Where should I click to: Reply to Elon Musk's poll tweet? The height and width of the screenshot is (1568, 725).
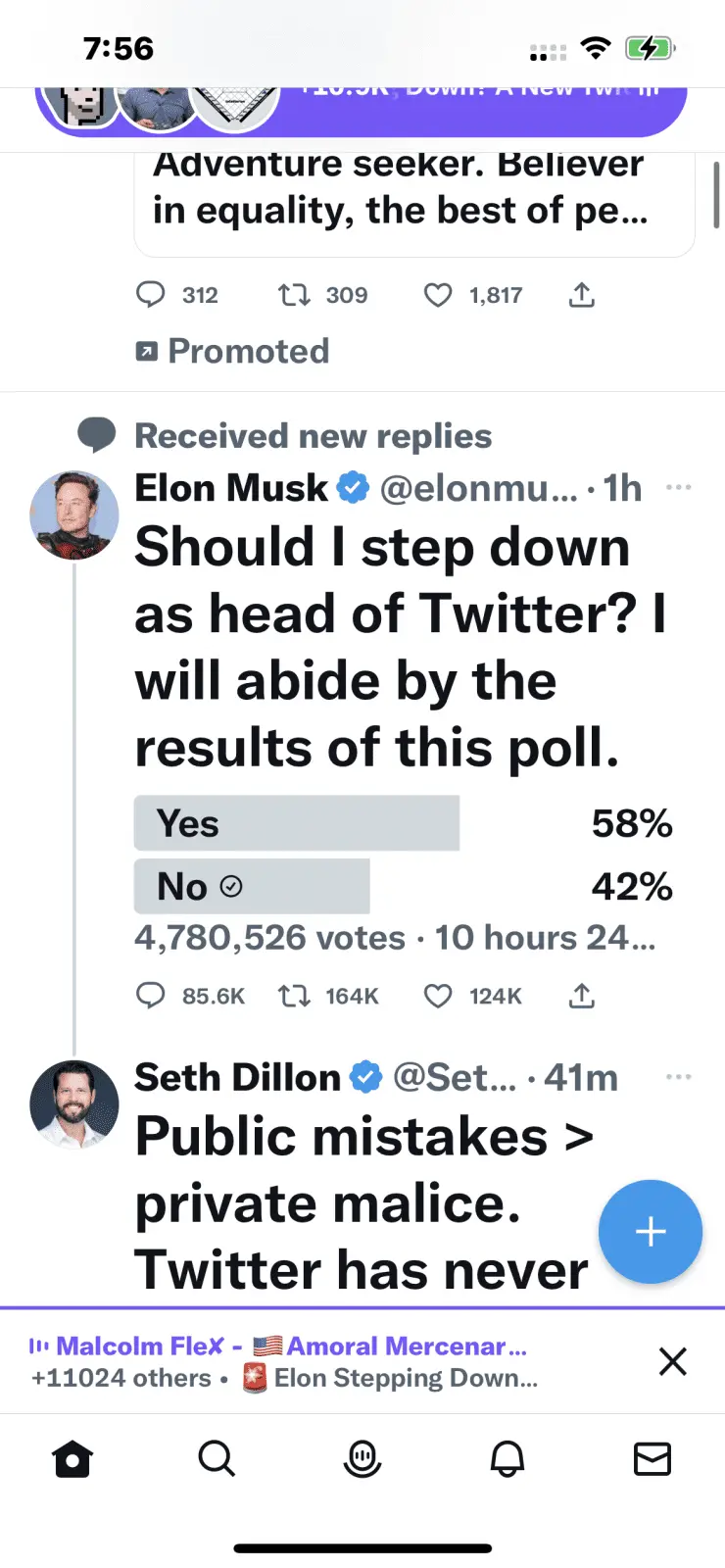pos(151,996)
